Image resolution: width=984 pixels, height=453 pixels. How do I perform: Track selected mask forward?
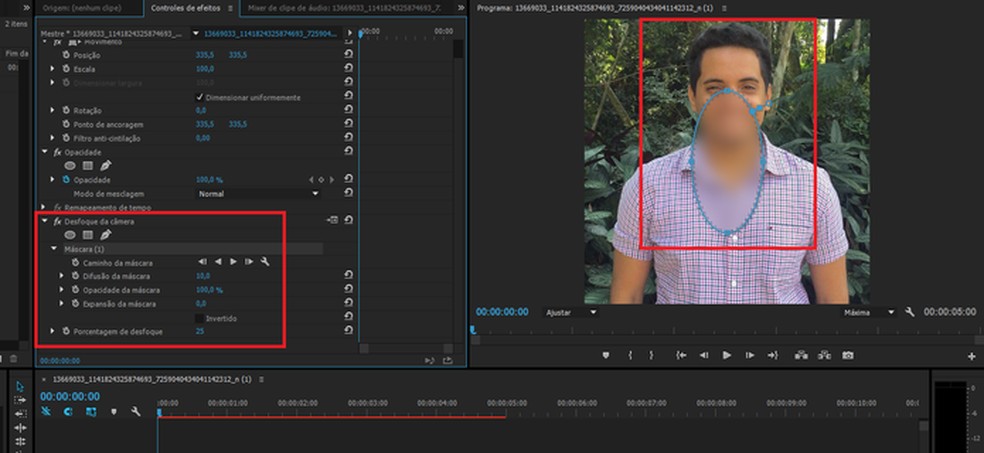(x=234, y=261)
